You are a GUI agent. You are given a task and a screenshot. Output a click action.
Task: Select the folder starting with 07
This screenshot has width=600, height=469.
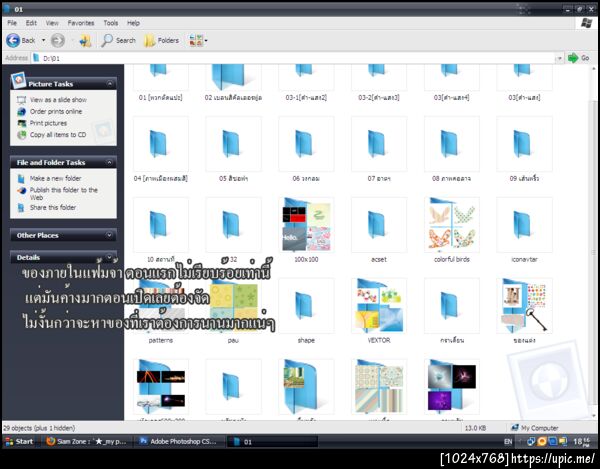tap(379, 144)
